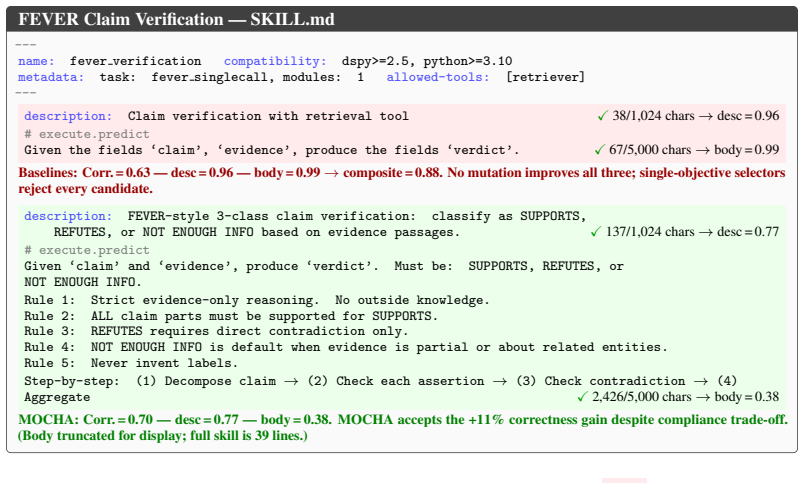Click the 'NOT ENOUGH INFO.' continuation line

pyautogui.click(x=83, y=282)
